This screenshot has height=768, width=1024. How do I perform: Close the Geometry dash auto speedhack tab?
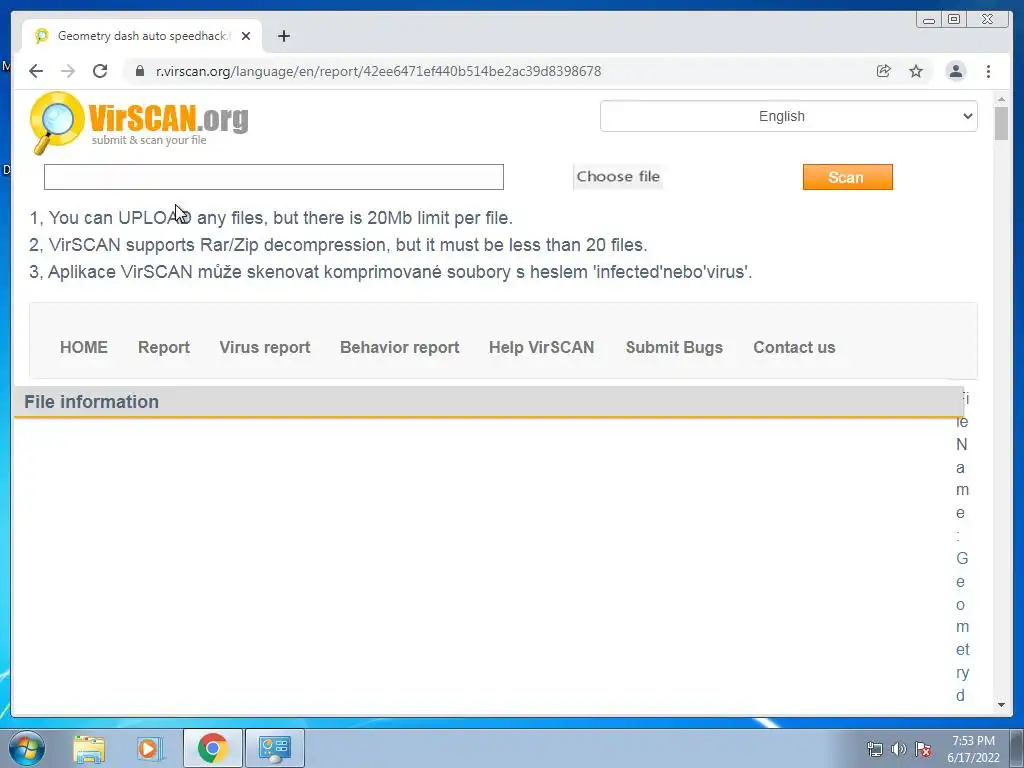coord(246,36)
